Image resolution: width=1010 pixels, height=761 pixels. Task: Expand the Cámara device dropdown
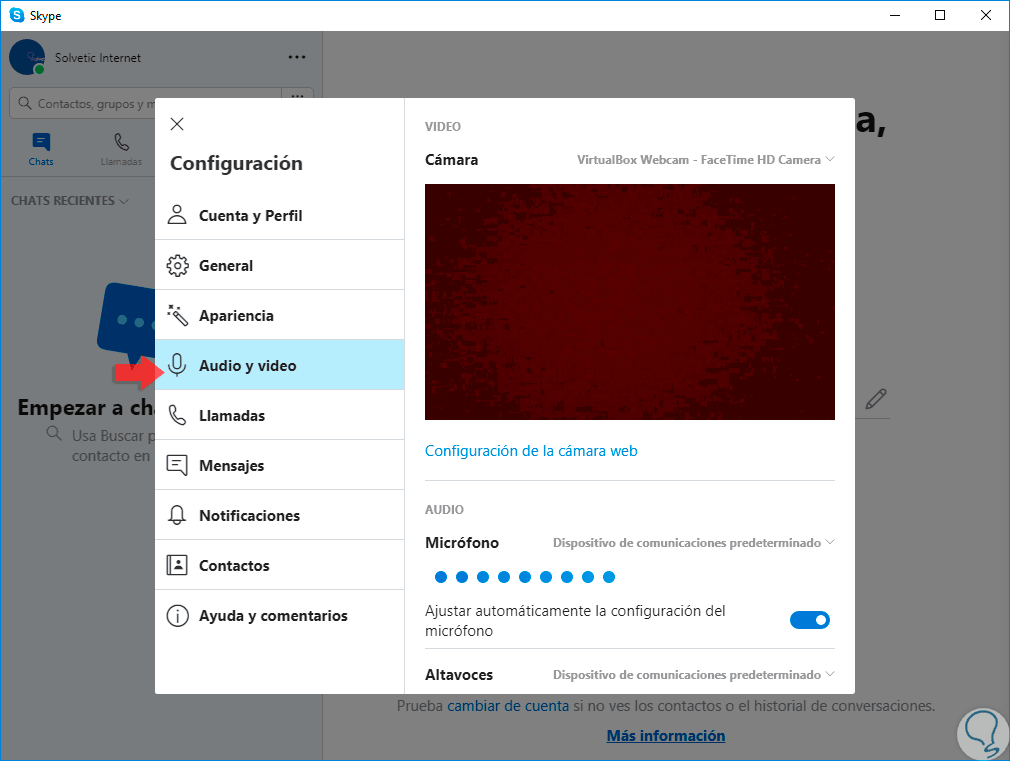point(705,159)
